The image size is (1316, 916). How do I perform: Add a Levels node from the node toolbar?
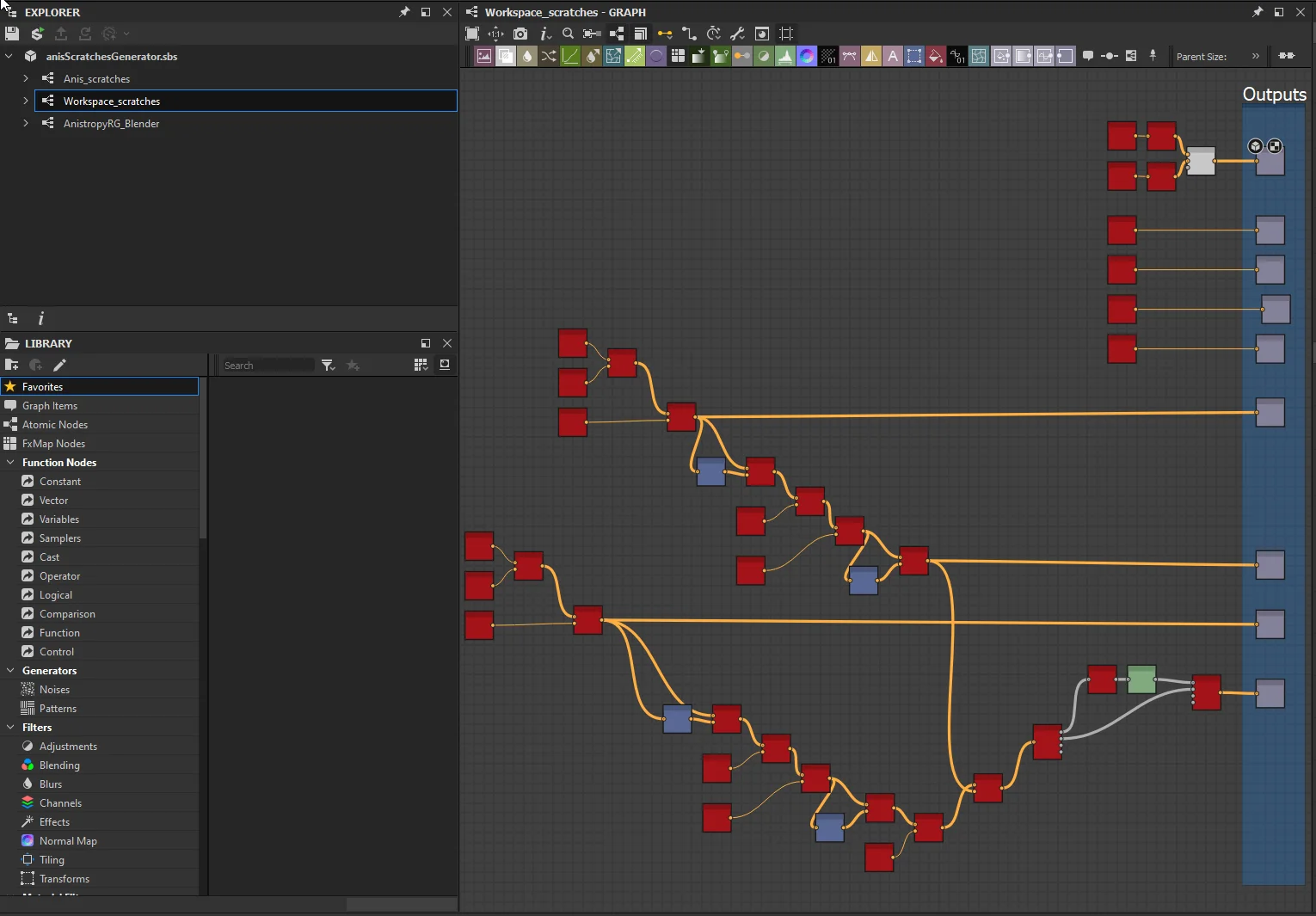[x=570, y=56]
